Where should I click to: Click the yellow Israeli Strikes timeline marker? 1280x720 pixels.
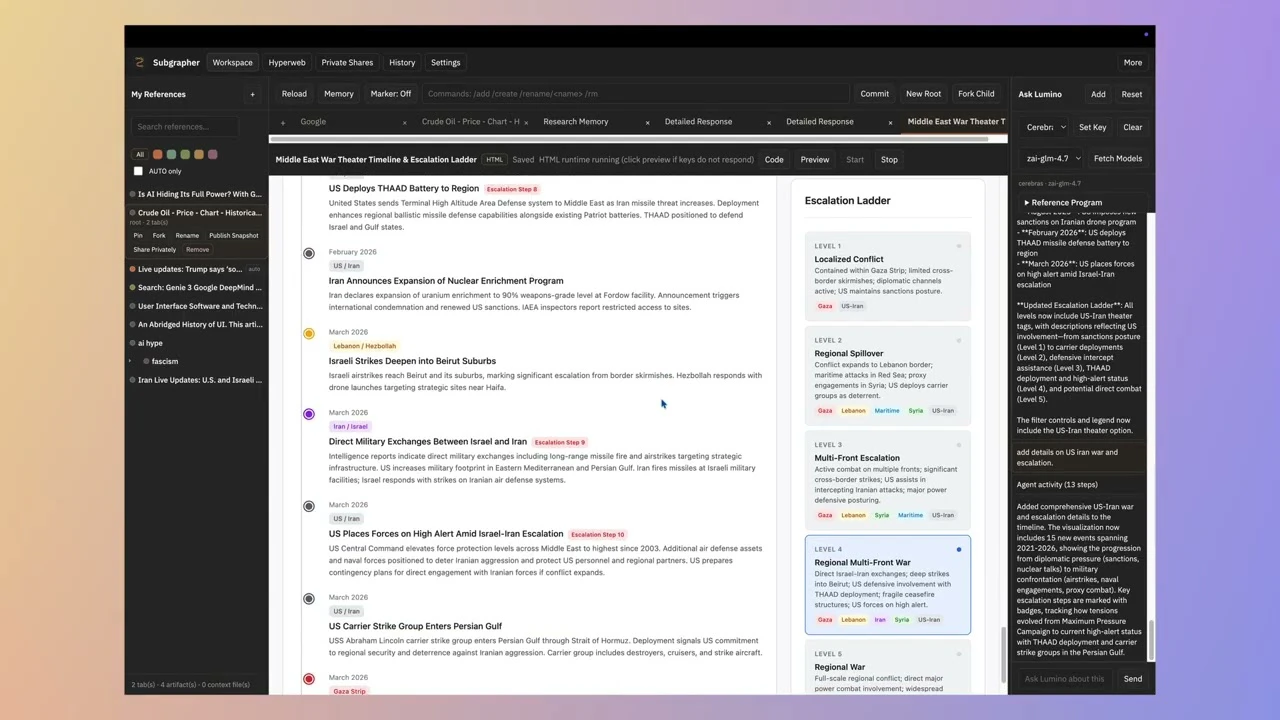coord(309,333)
